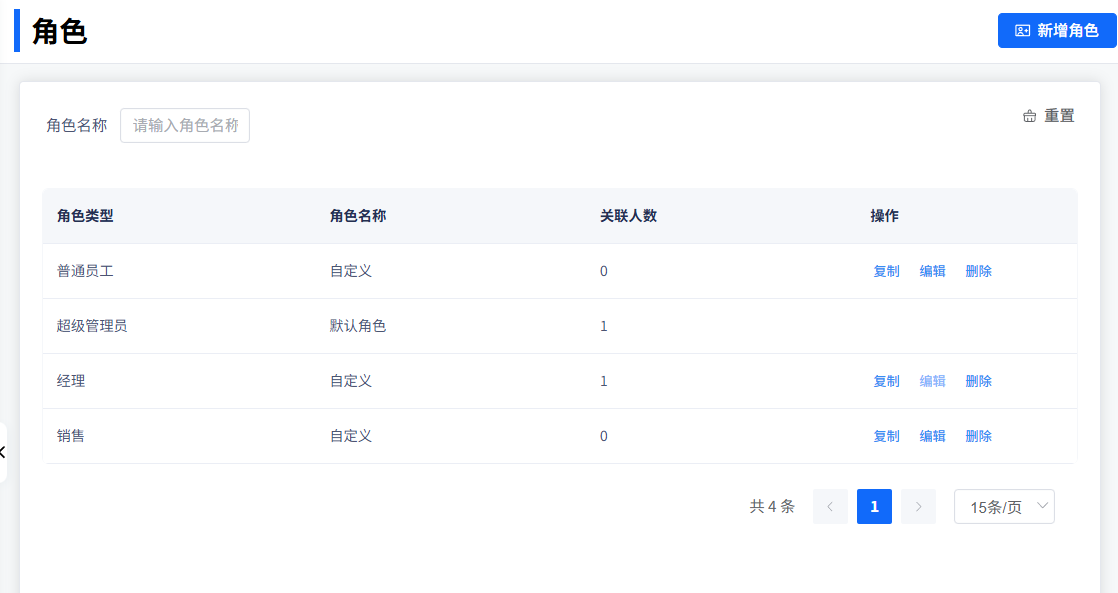Select page 1 in pagination
This screenshot has height=593, width=1118.
(874, 507)
